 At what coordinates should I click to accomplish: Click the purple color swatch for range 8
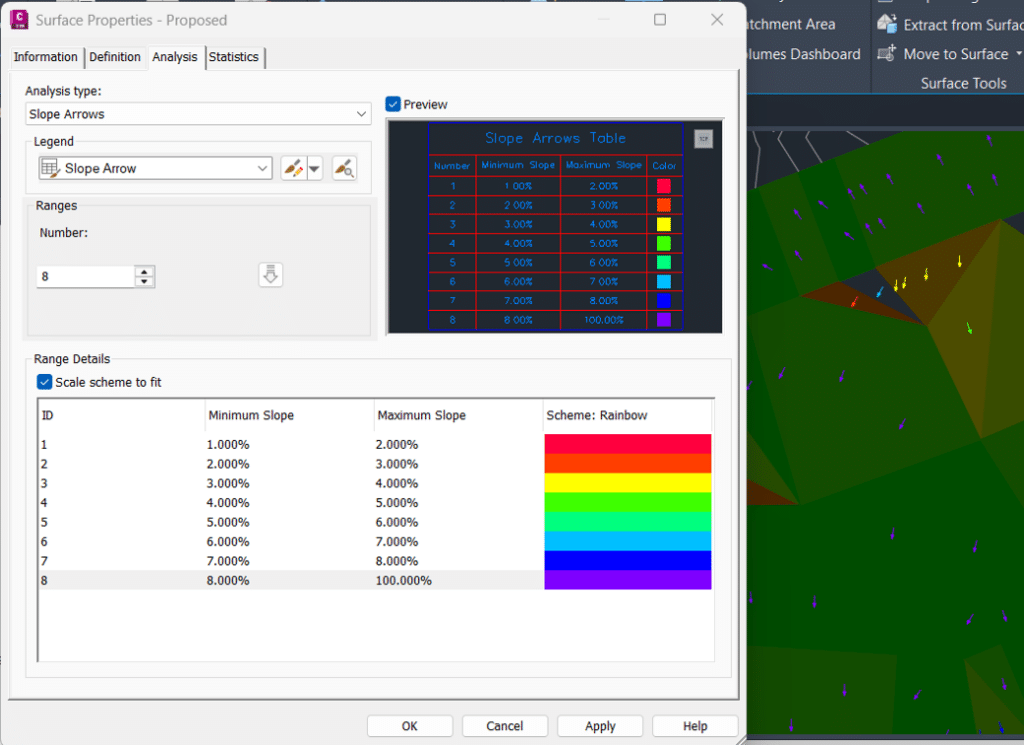(x=628, y=580)
